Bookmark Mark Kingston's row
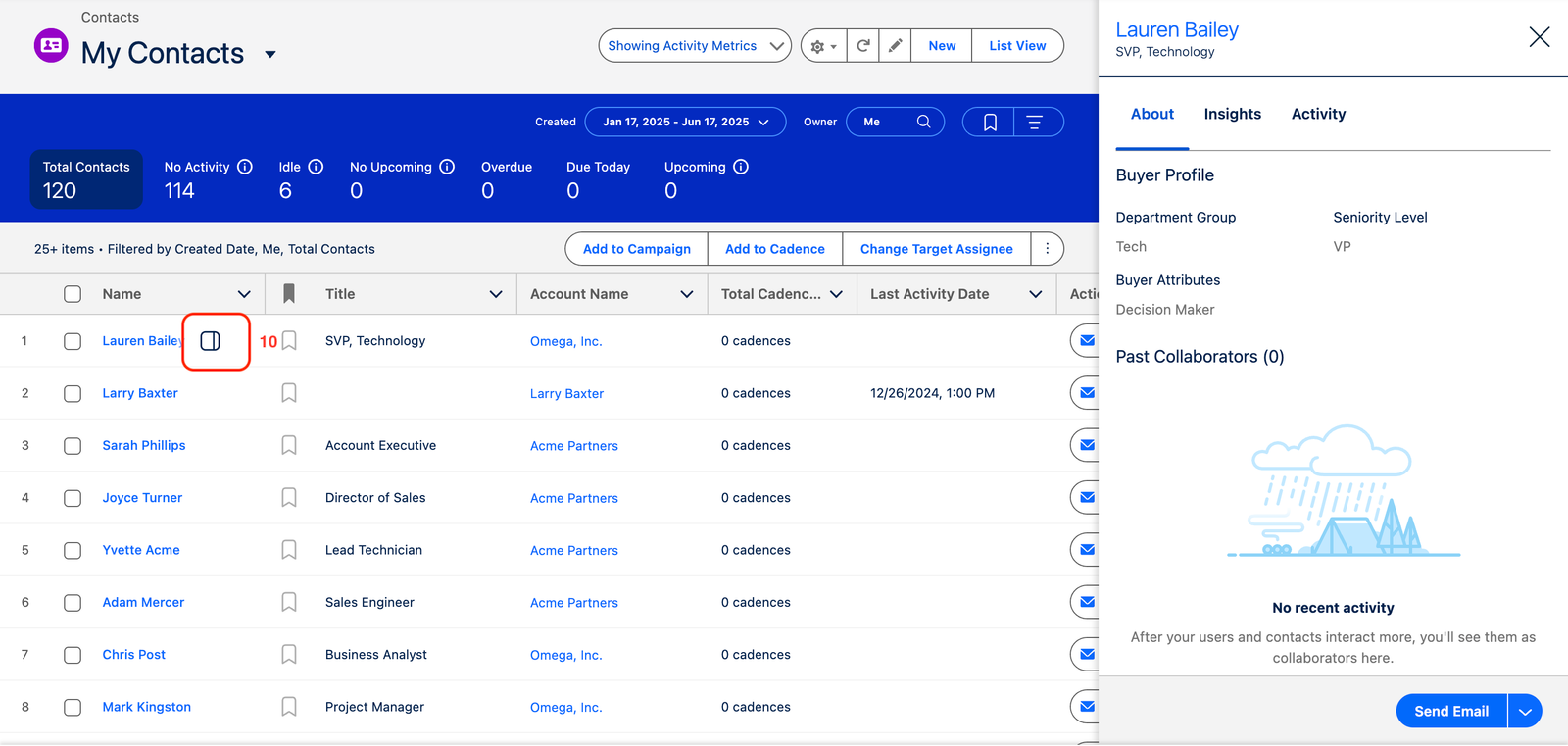The image size is (1568, 746). [x=289, y=707]
